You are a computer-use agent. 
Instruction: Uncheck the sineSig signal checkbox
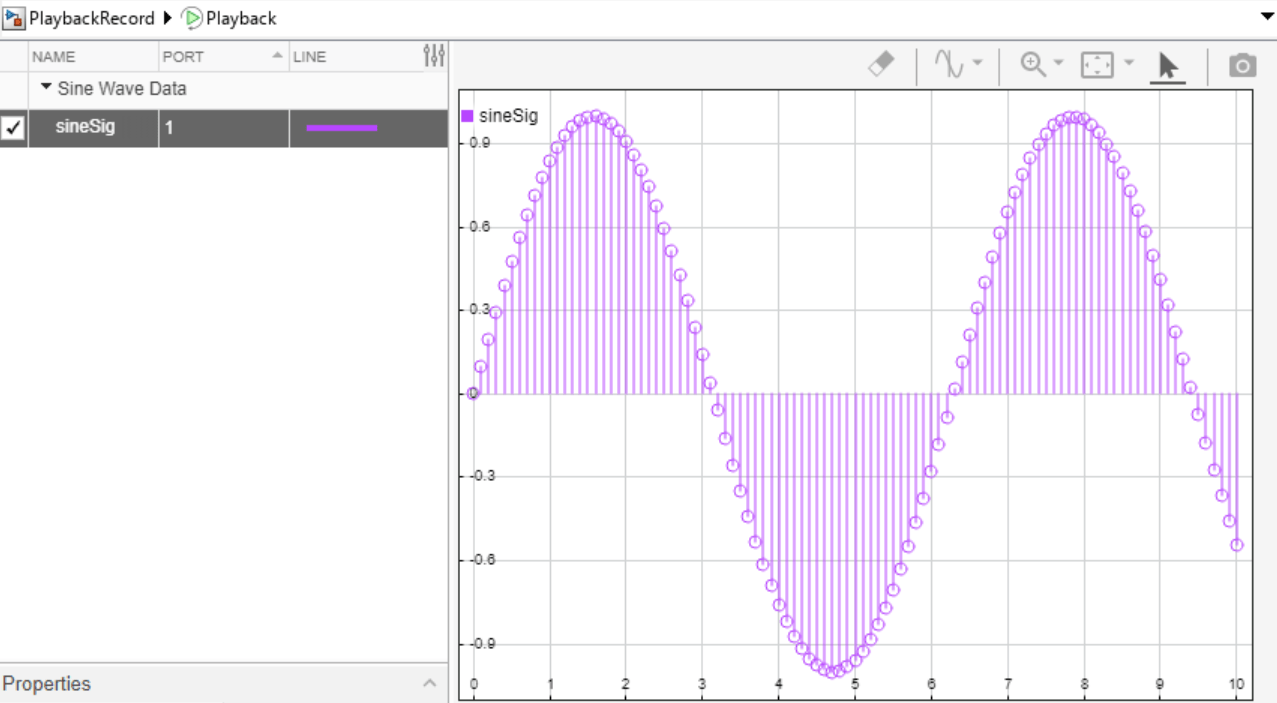point(14,127)
